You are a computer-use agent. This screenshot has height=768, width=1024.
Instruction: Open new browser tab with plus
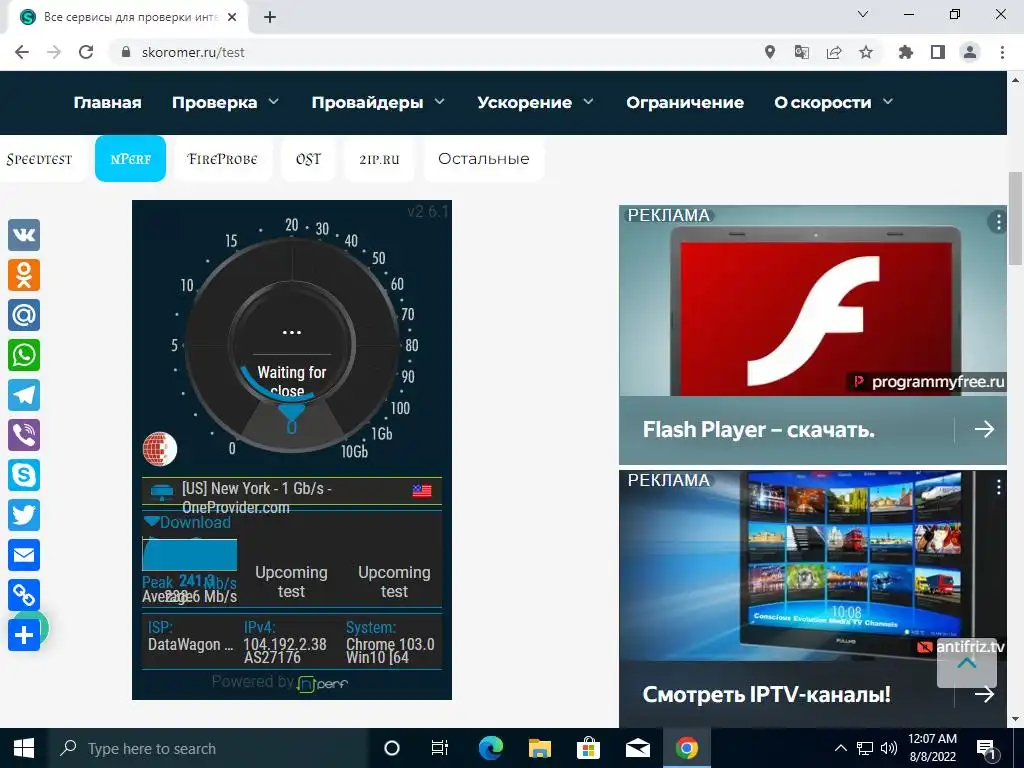(270, 17)
